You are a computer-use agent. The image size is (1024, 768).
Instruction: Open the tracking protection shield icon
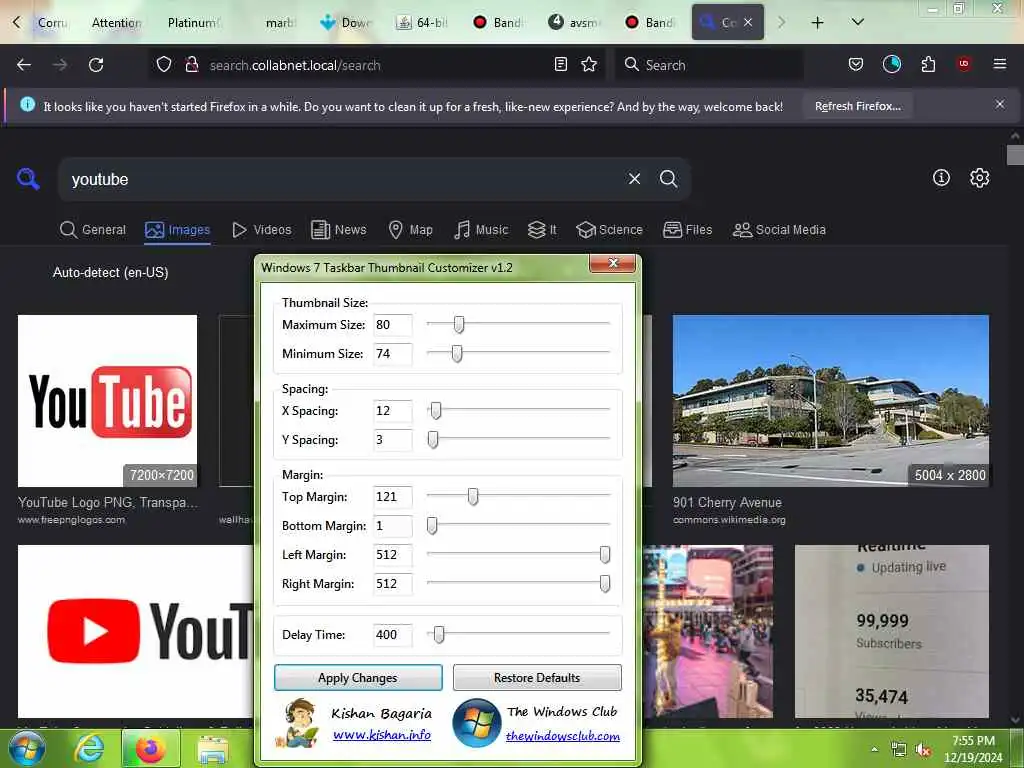point(164,65)
